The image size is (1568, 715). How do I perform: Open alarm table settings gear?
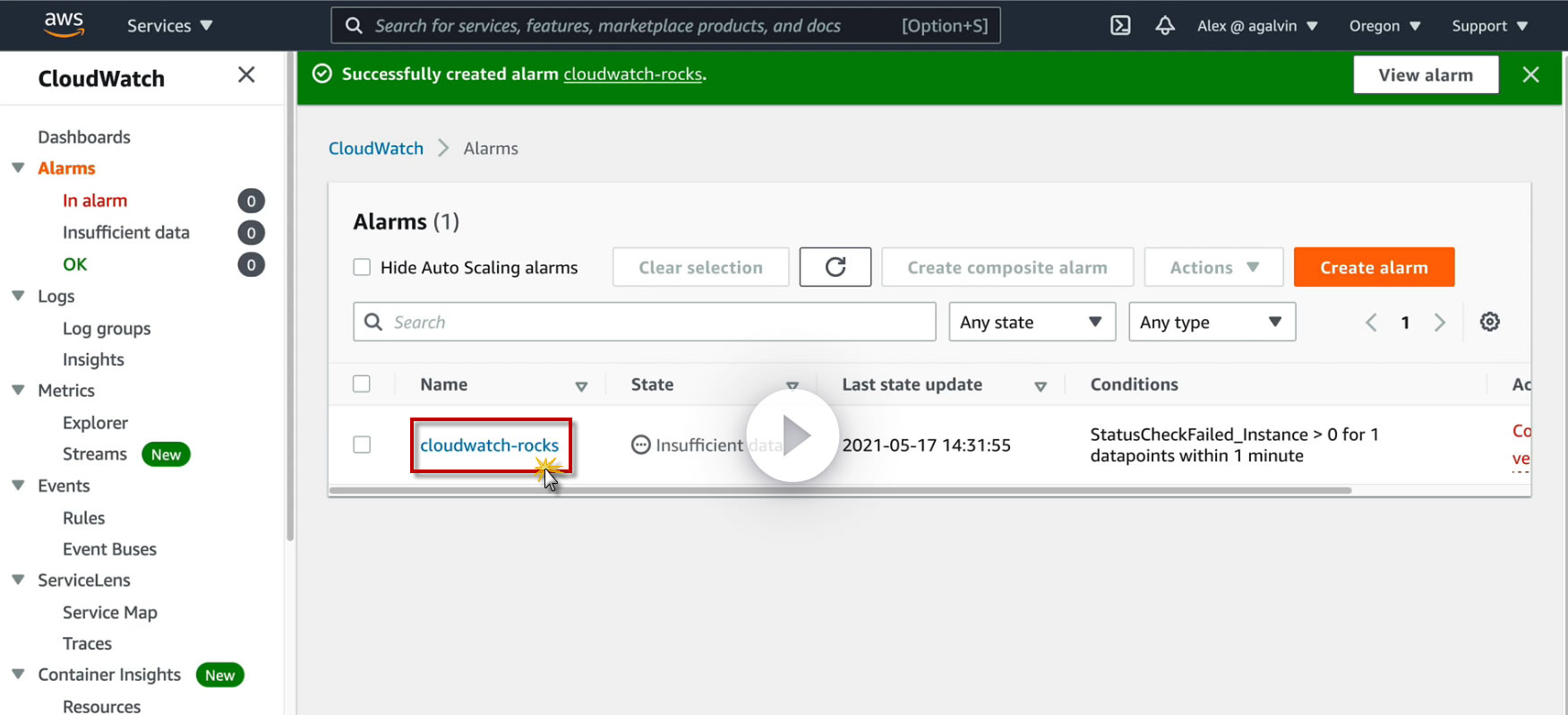[x=1489, y=322]
